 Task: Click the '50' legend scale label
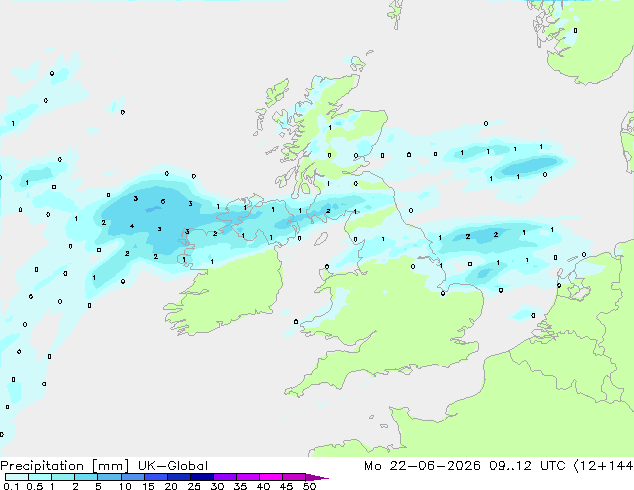click(x=309, y=486)
